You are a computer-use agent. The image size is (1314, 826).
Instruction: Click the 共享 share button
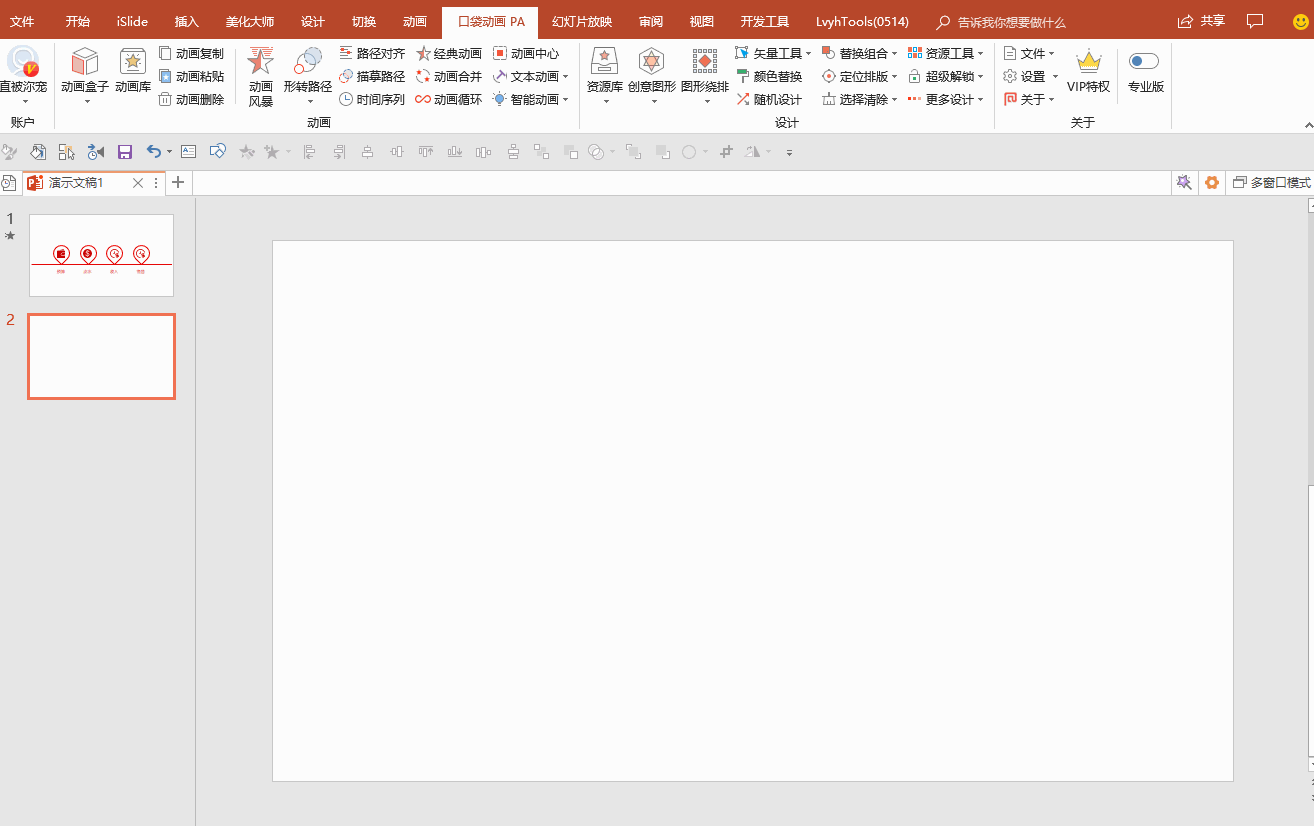(1201, 22)
